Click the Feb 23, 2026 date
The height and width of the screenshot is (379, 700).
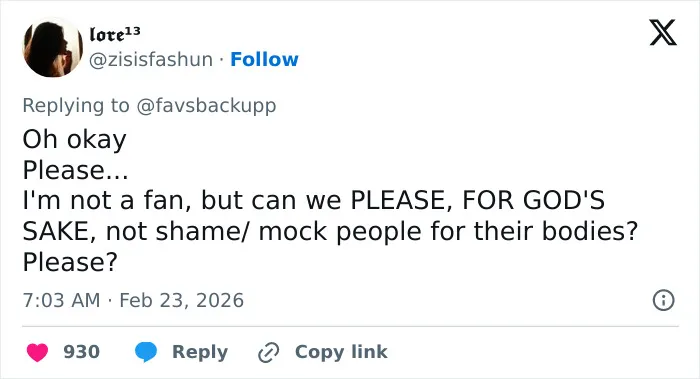pos(182,300)
